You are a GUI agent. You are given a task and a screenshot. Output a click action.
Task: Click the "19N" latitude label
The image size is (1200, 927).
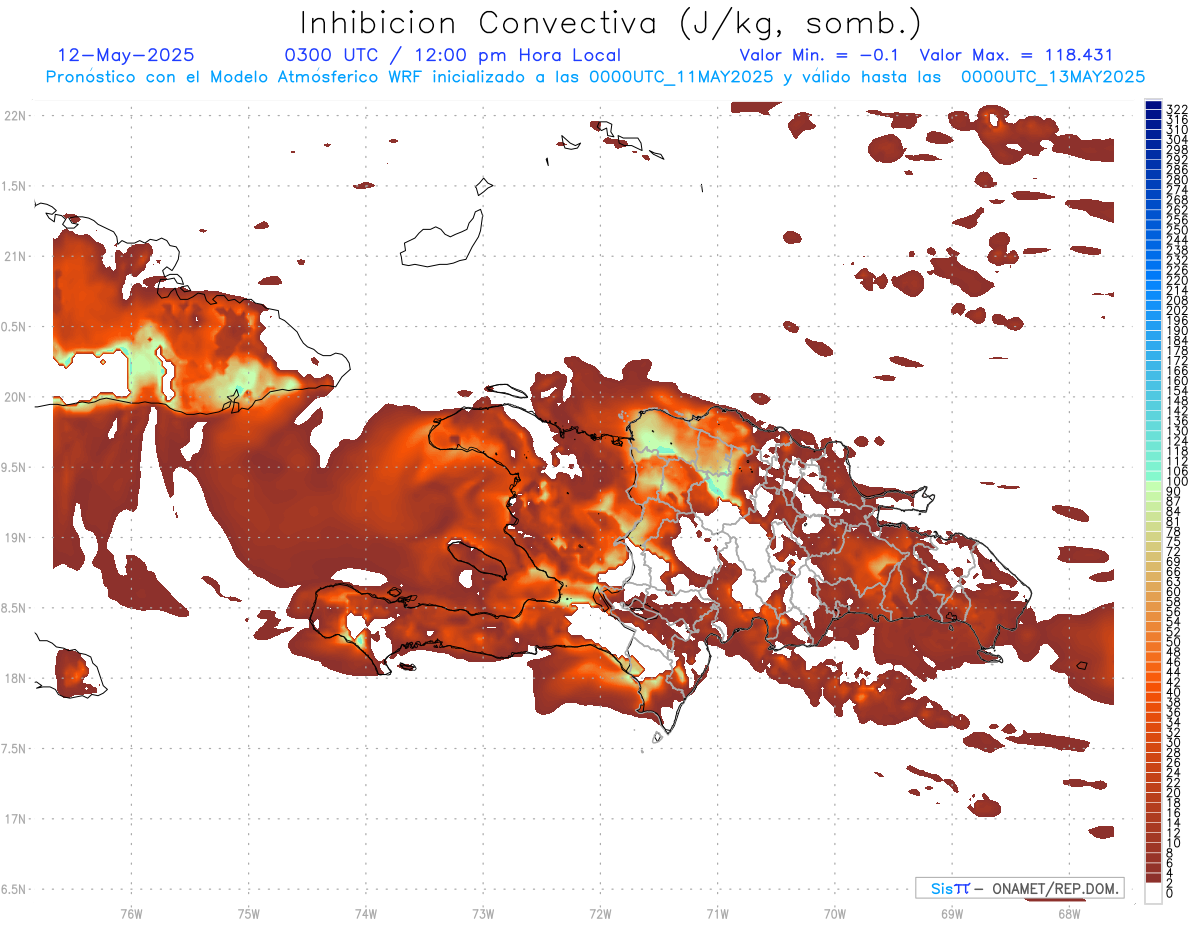click(x=15, y=537)
